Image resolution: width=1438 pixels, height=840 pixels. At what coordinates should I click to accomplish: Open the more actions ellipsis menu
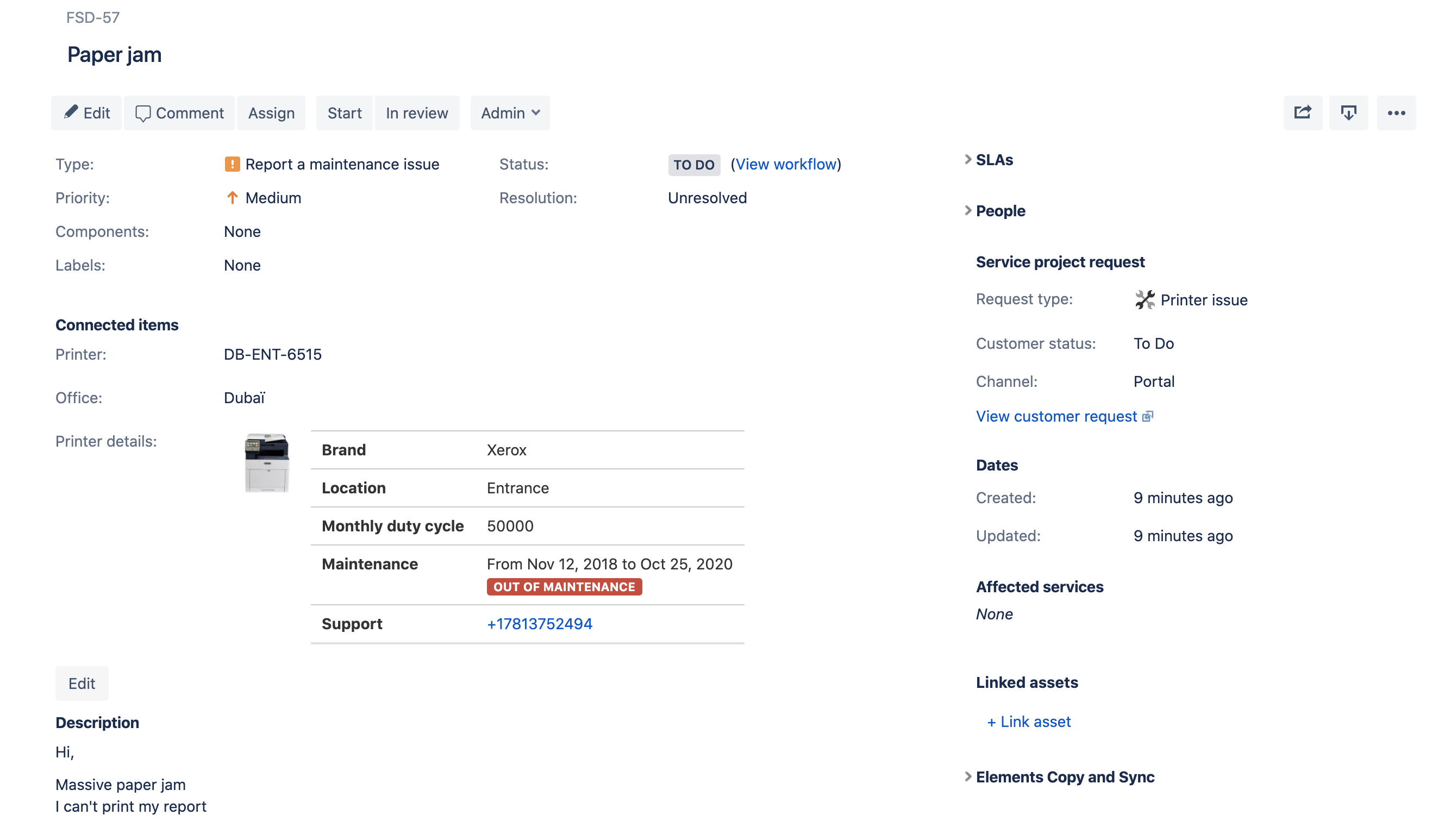pyautogui.click(x=1396, y=113)
